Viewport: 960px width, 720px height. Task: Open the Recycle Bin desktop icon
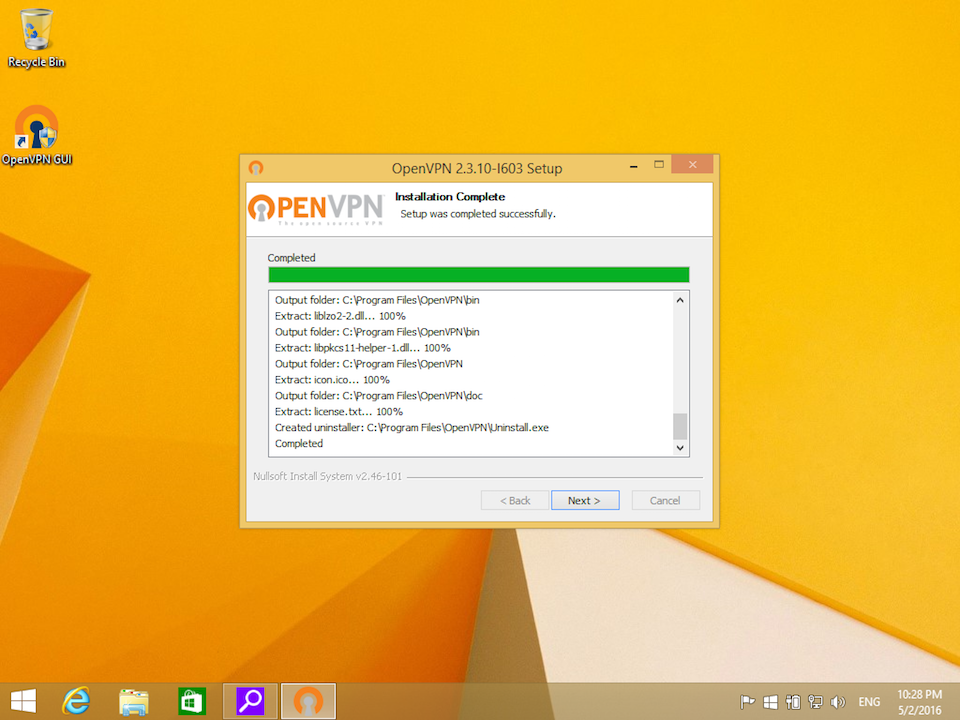[x=36, y=38]
